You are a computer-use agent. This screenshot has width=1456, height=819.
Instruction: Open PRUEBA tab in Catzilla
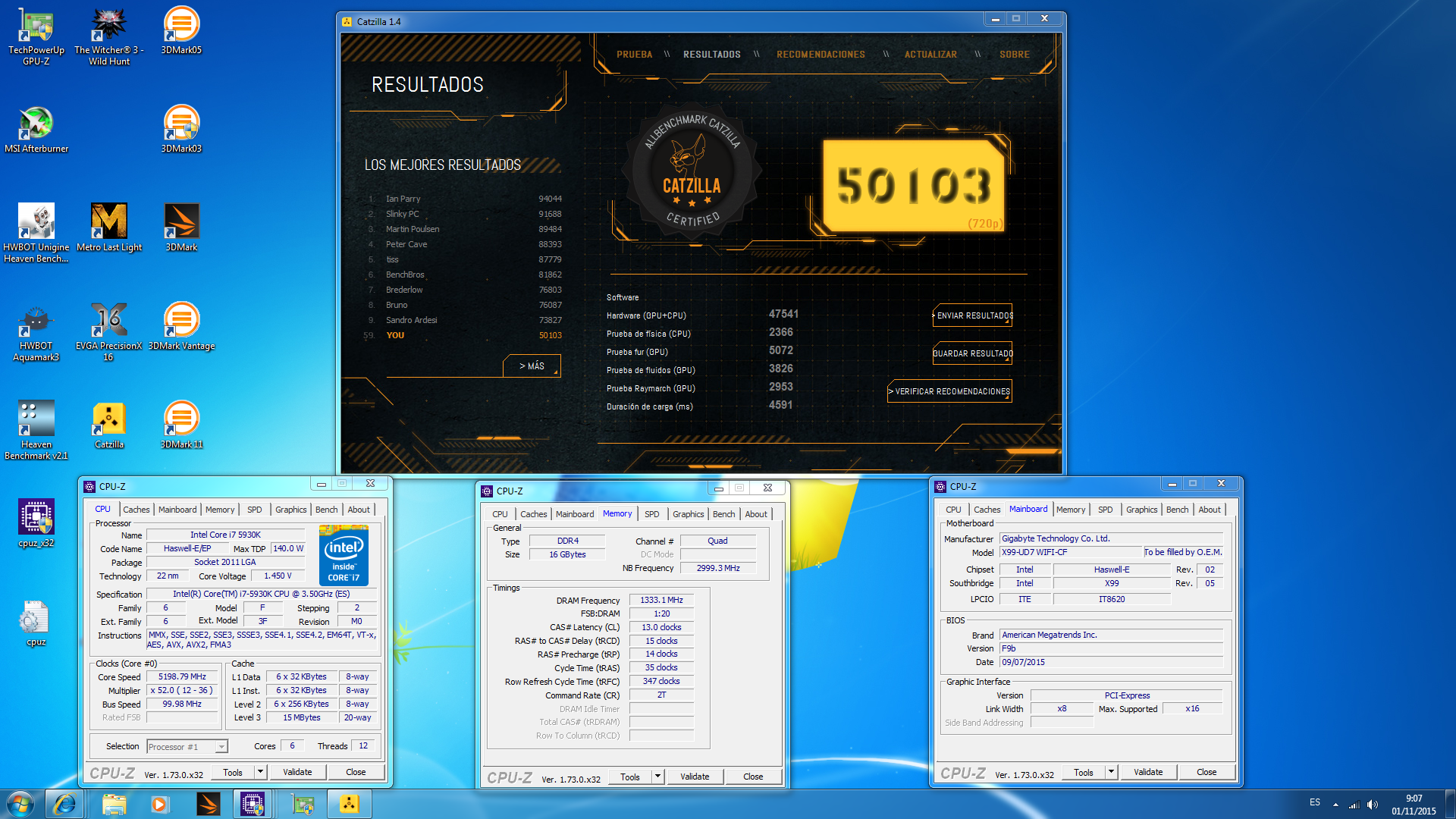634,55
